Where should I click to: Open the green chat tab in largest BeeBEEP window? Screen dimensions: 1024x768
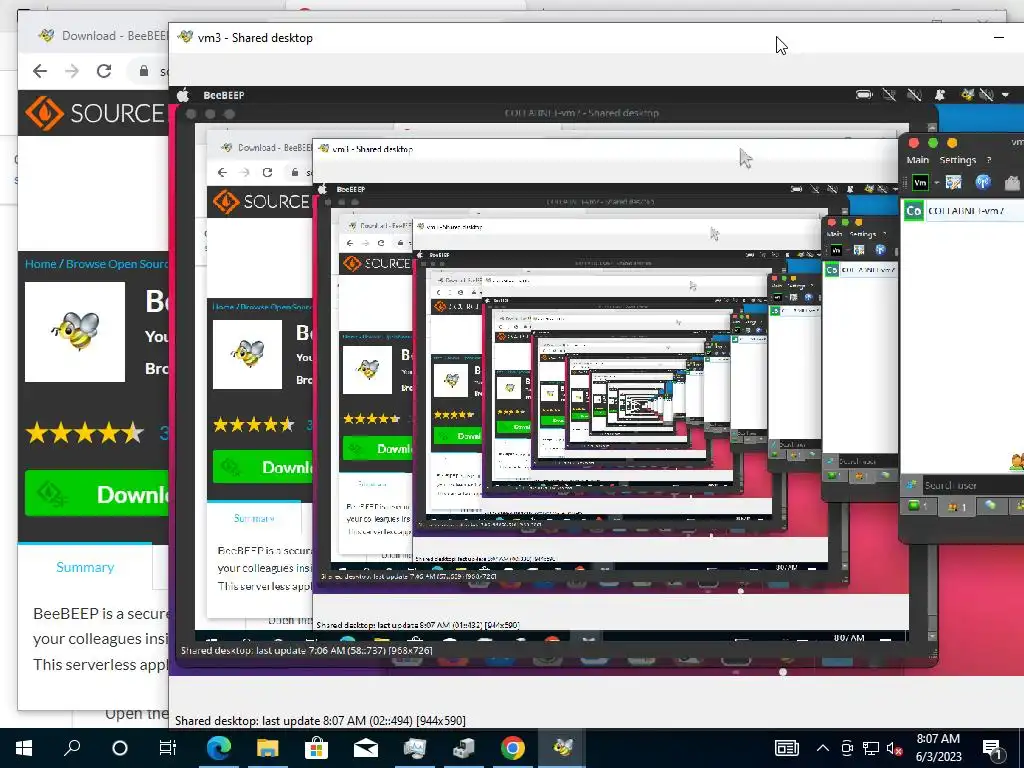click(918, 506)
